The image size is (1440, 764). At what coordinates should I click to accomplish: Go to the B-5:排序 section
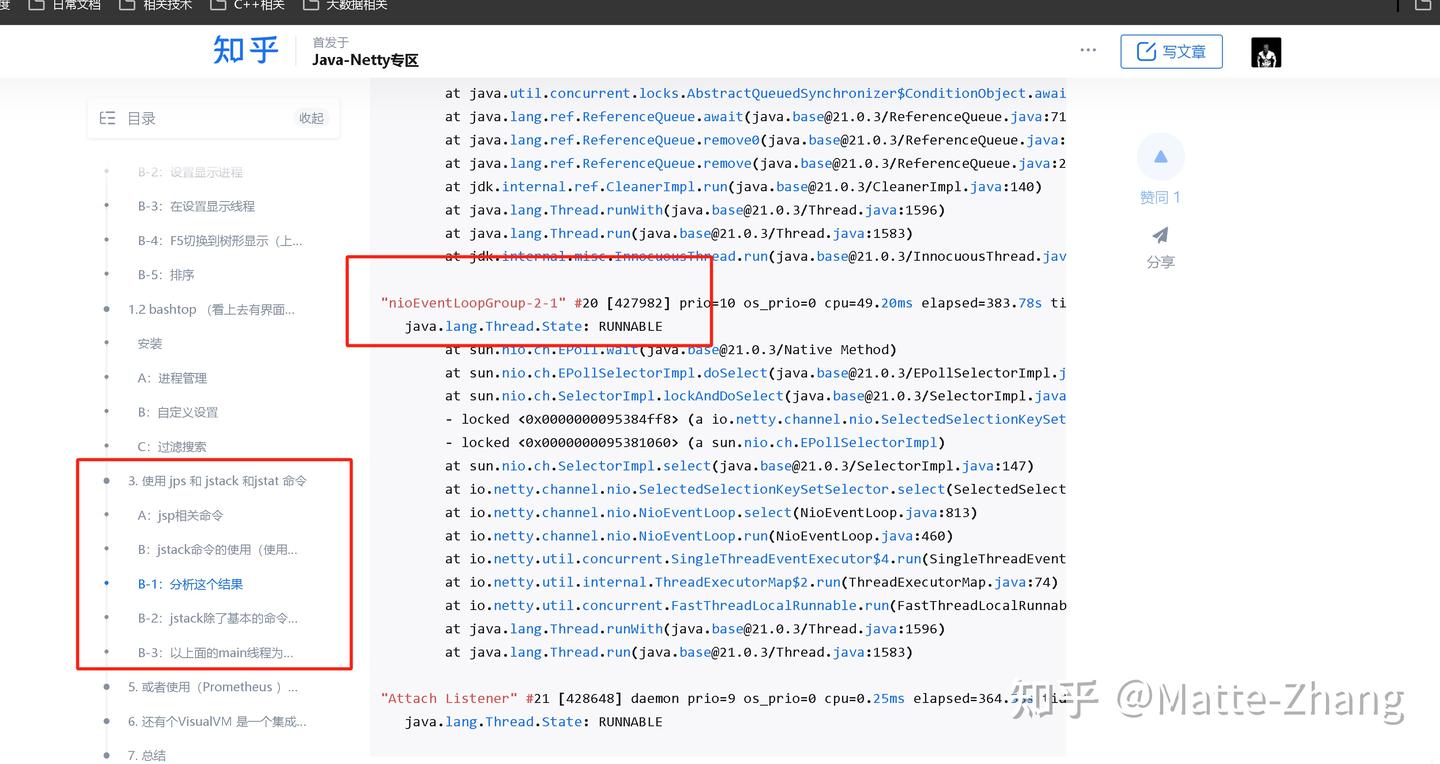pos(166,275)
